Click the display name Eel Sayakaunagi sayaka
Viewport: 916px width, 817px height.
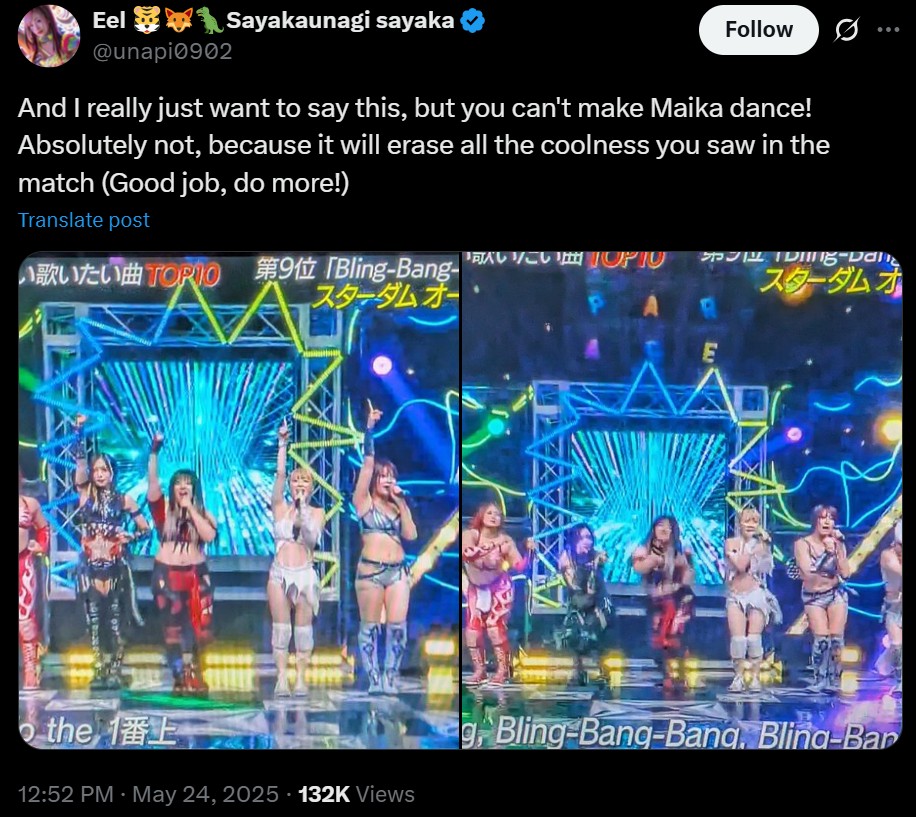273,21
